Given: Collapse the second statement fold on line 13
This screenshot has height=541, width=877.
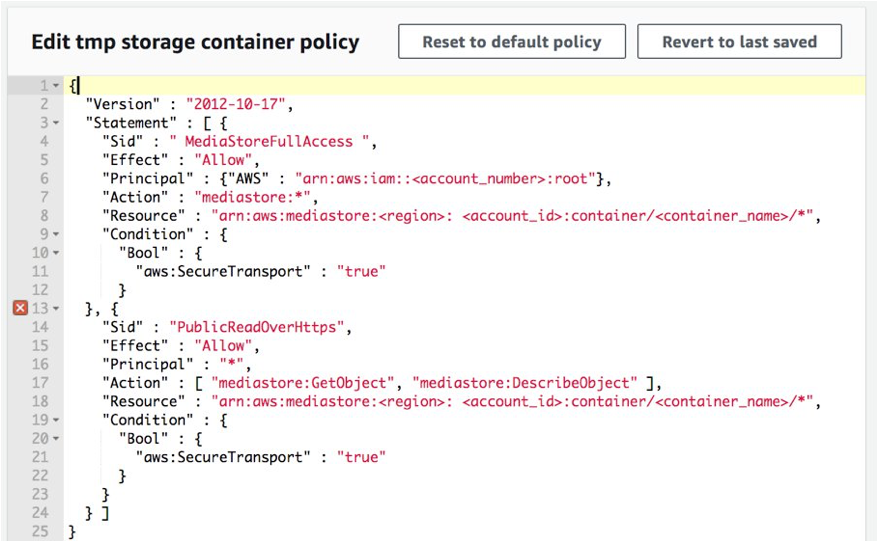Looking at the screenshot, I should click(56, 308).
